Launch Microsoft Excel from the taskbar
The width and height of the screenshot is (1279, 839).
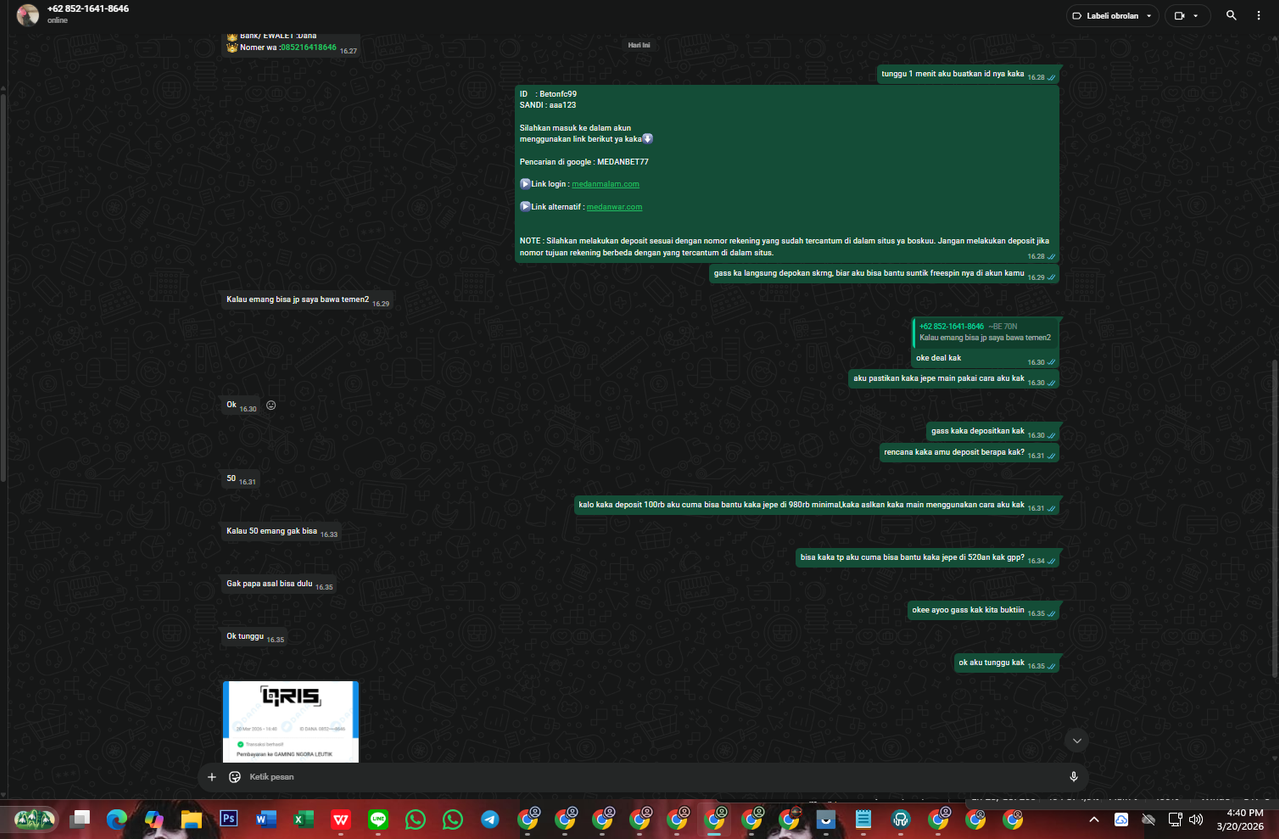[x=303, y=820]
